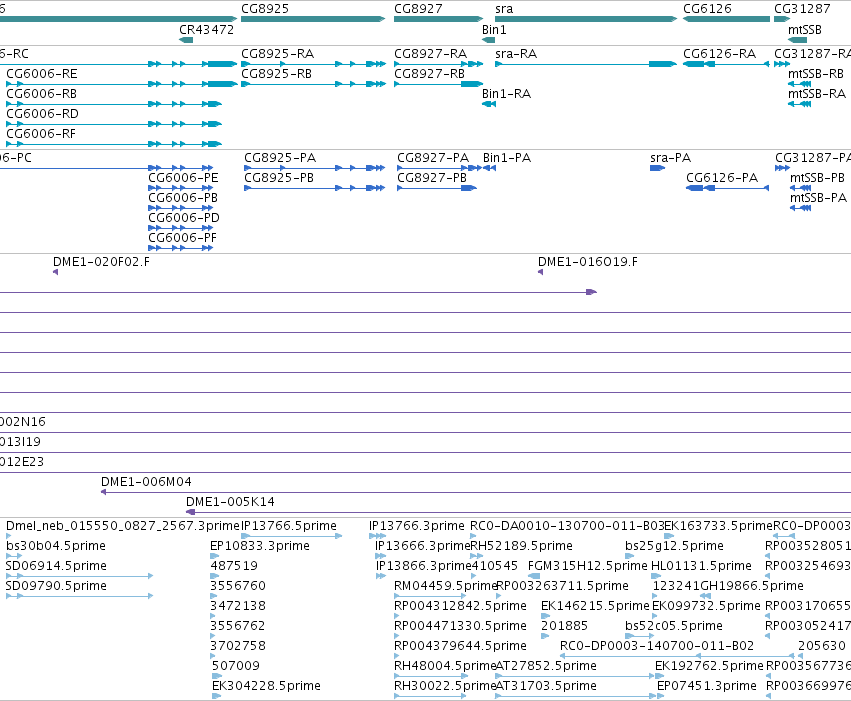Select EST entry 3556760
This screenshot has height=701, width=851.
coord(238,586)
